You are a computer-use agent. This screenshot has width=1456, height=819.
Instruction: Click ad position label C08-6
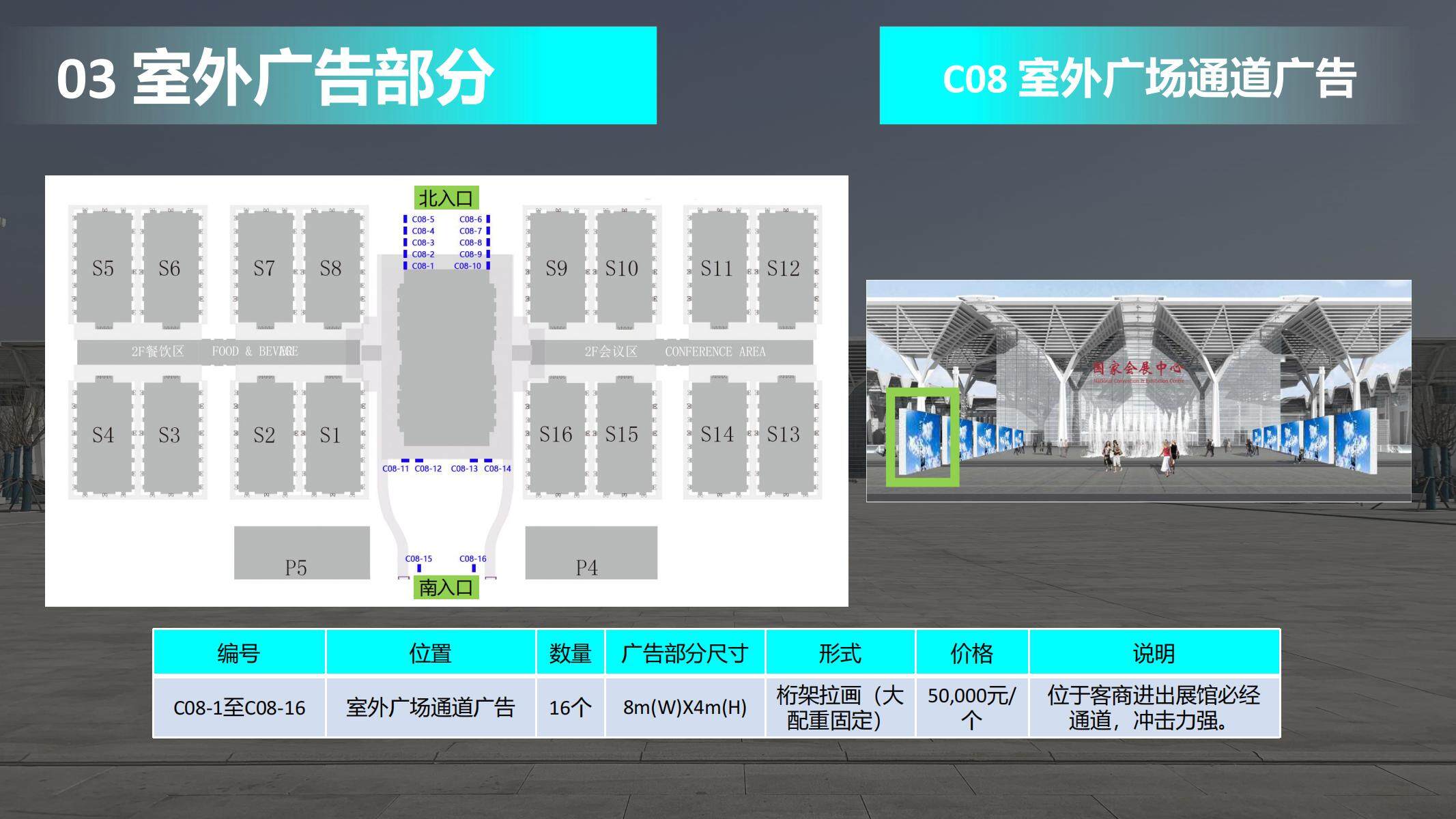(x=471, y=219)
